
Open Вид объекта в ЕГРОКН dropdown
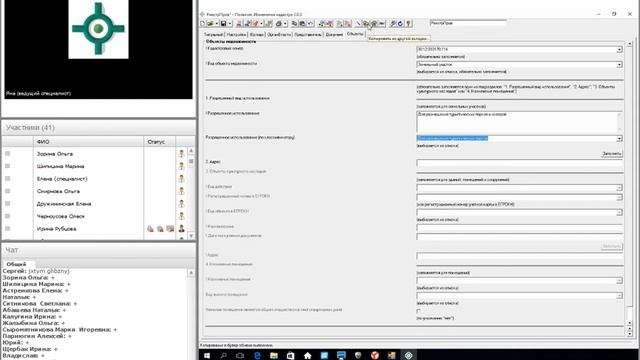point(619,212)
